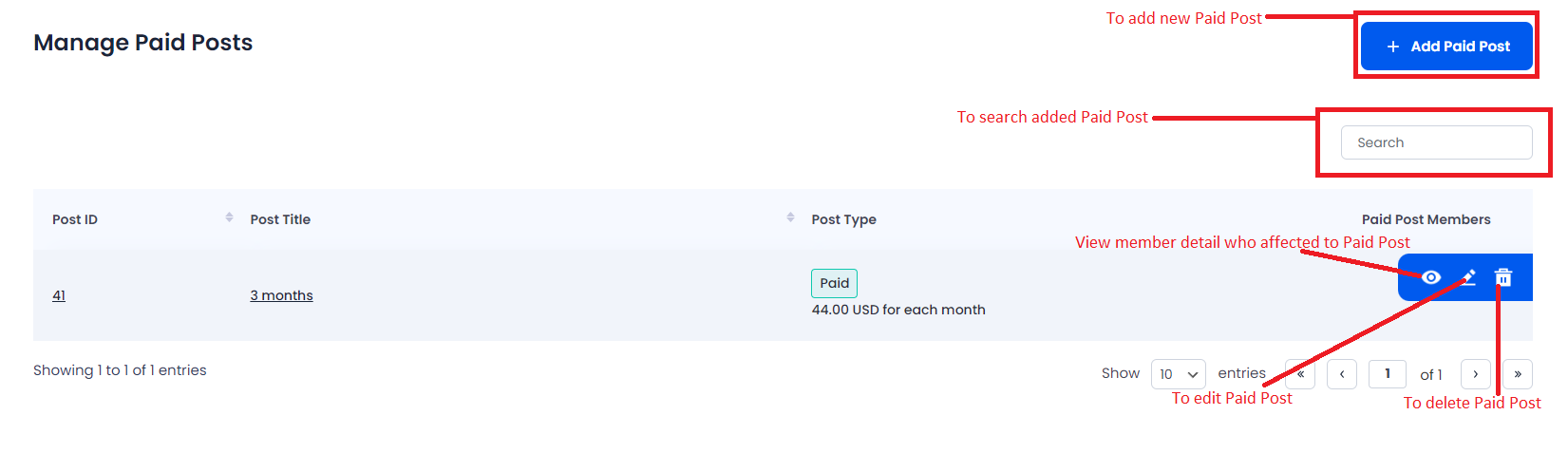Click the trash delete icon for post 41
This screenshot has height=453, width=1568.
tap(1502, 277)
